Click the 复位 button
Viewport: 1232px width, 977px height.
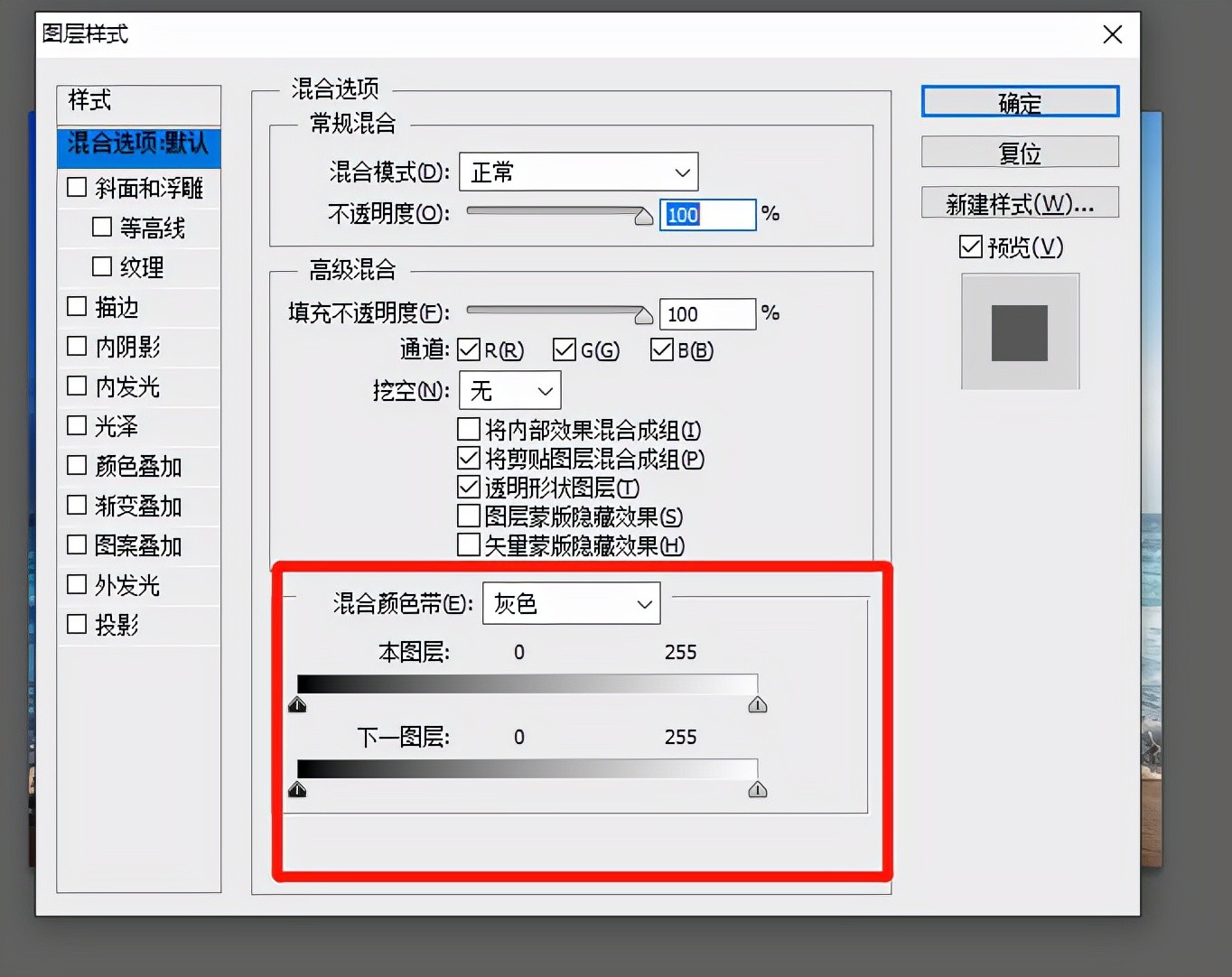click(1020, 153)
